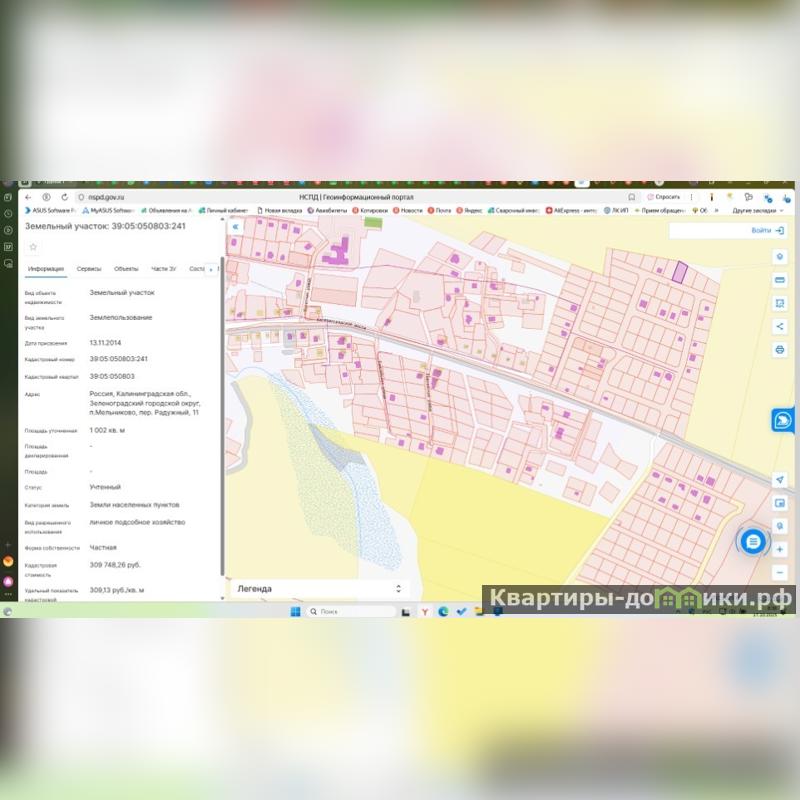
Task: Expand the Легенда panel
Action: 398,589
